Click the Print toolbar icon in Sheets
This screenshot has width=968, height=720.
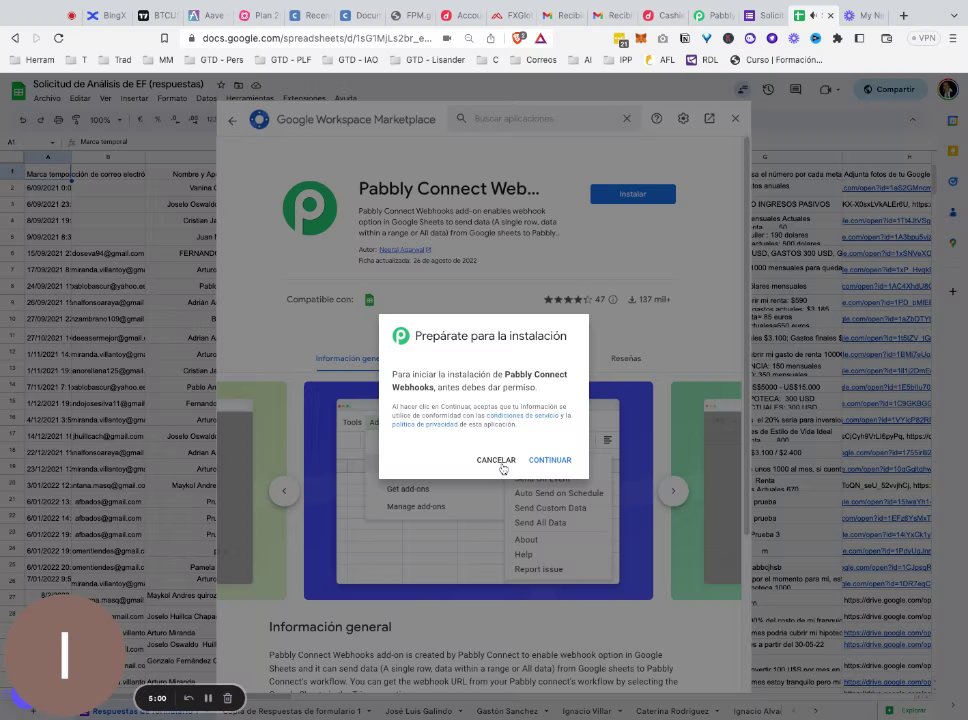click(58, 120)
